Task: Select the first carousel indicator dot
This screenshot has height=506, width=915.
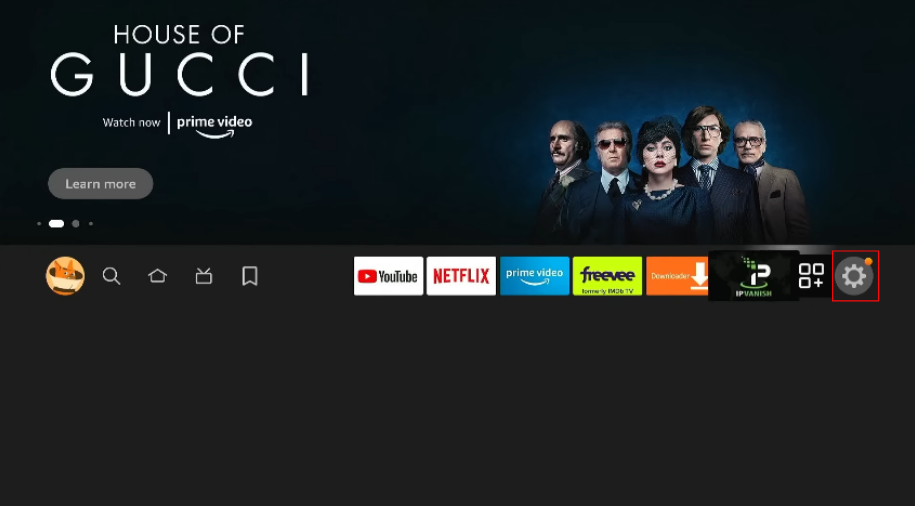Action: (x=39, y=224)
